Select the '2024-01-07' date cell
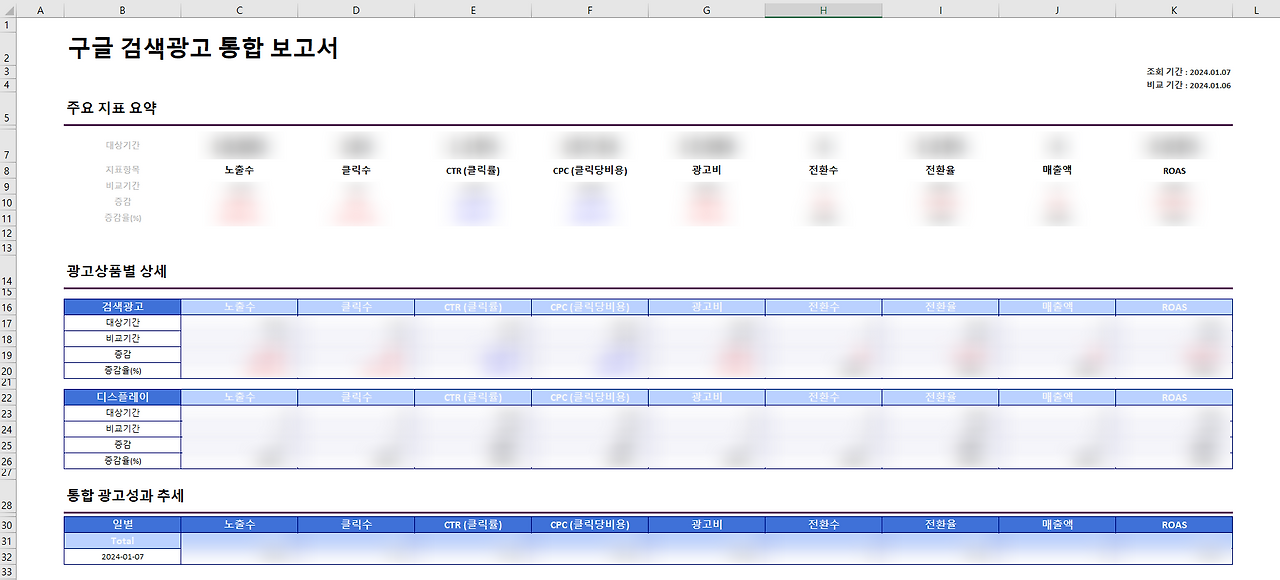This screenshot has height=580, width=1280. (122, 557)
